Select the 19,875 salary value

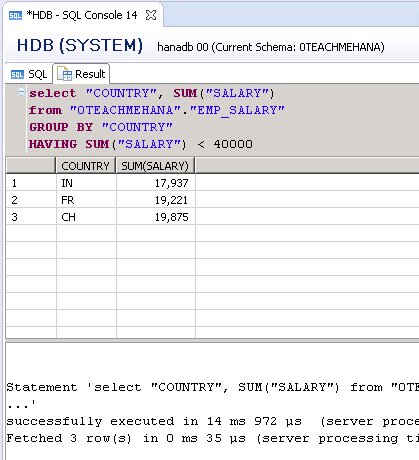pyautogui.click(x=156, y=217)
